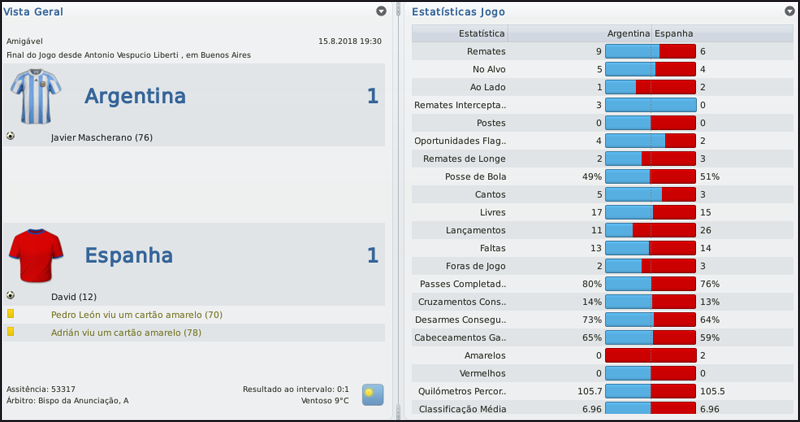Click Pedro León's yellow card icon
This screenshot has height=422, width=800.
11,314
